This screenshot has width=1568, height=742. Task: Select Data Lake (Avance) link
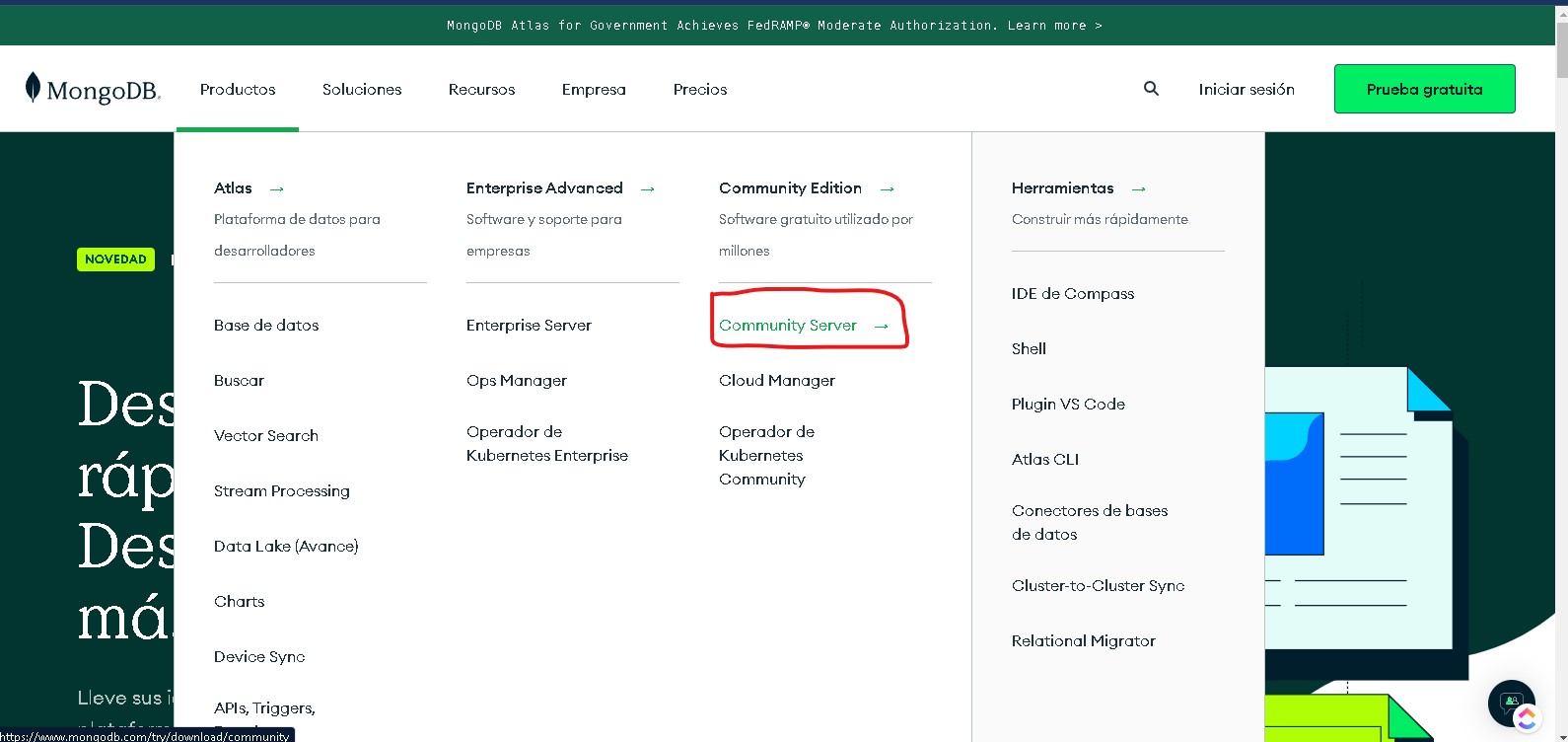[286, 547]
